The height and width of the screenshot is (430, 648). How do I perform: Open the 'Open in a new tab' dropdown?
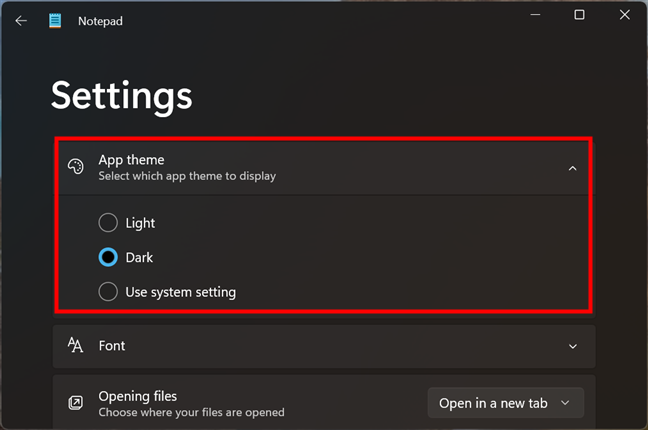point(505,403)
